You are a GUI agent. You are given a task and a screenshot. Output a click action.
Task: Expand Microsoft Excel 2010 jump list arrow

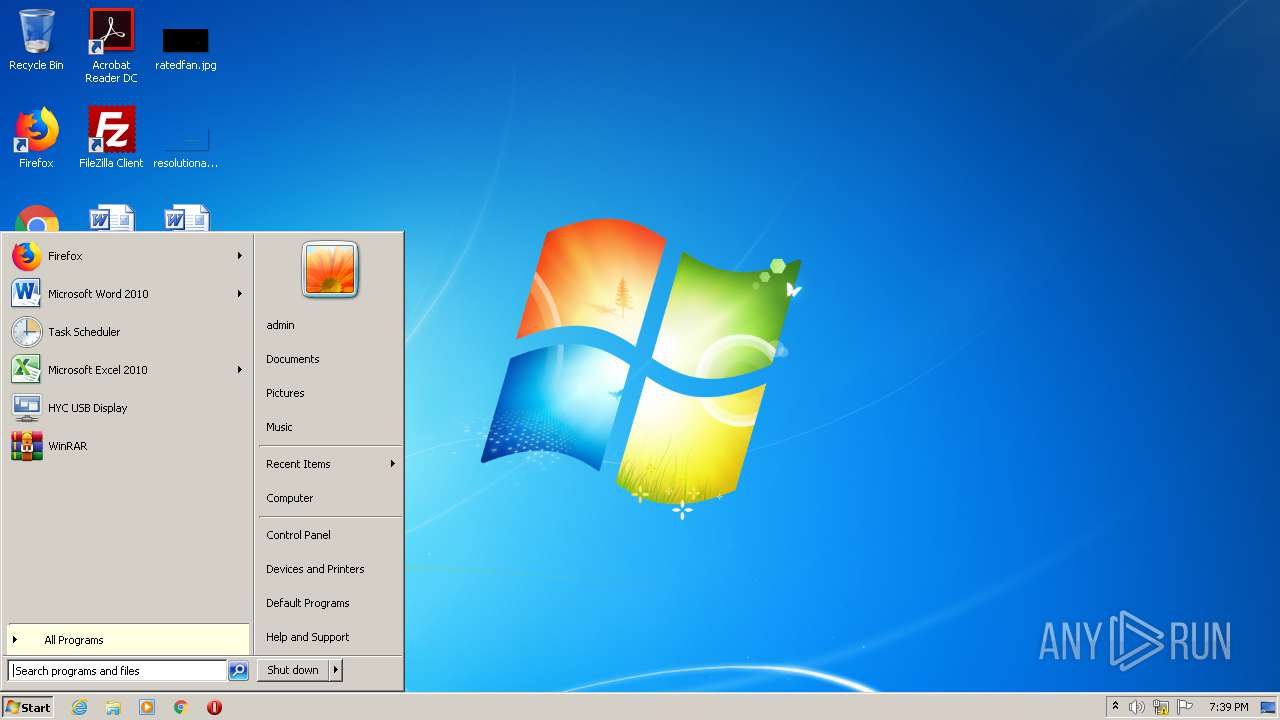[x=240, y=370]
